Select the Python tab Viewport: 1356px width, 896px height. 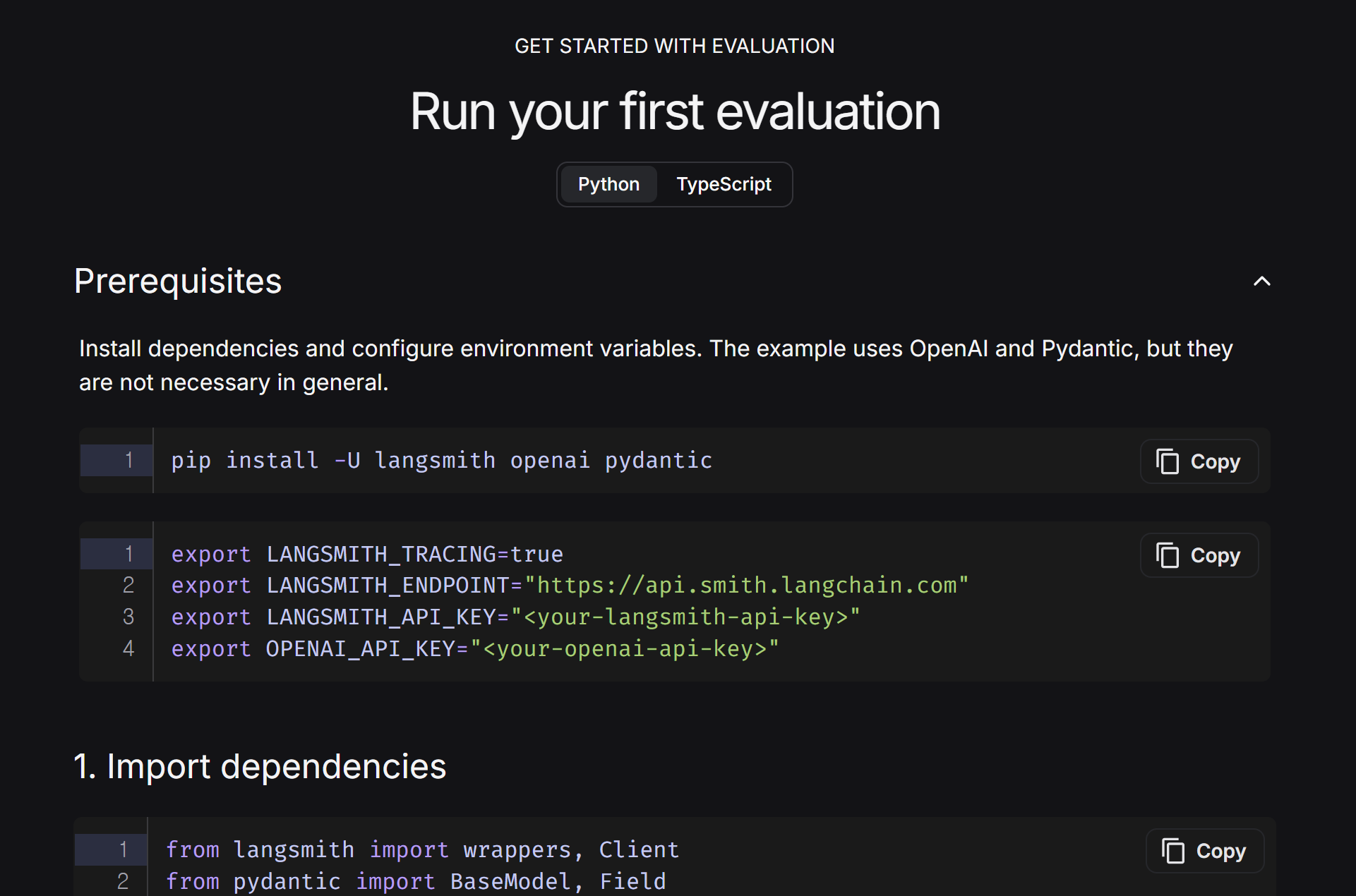(608, 185)
